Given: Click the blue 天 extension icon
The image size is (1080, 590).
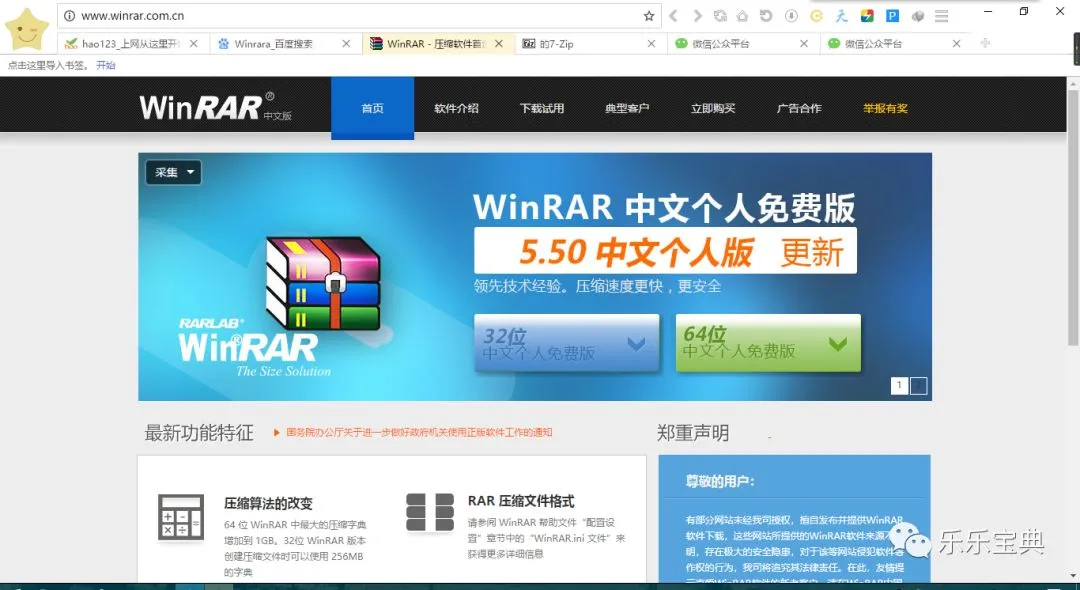Looking at the screenshot, I should coord(842,16).
